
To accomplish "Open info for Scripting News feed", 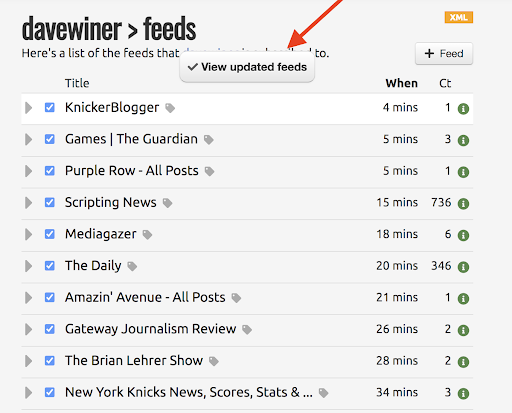I will 463,203.
